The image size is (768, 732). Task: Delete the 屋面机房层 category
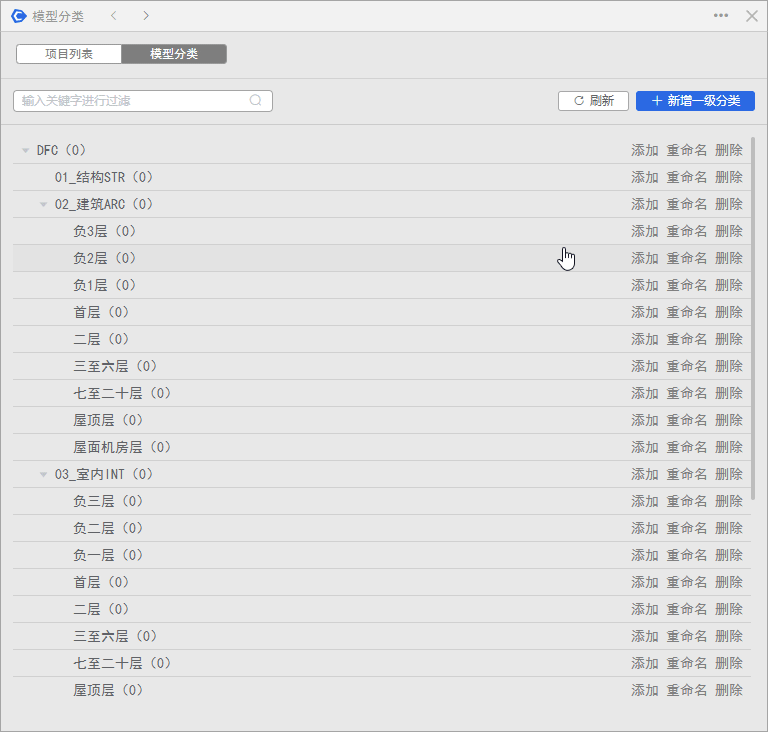point(728,447)
